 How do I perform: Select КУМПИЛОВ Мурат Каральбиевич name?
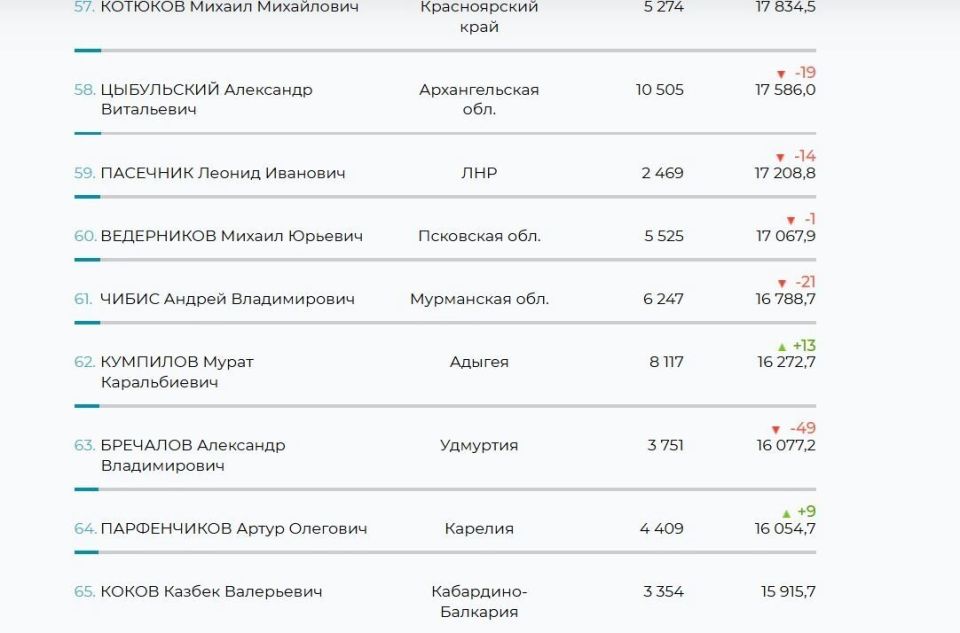coord(176,372)
